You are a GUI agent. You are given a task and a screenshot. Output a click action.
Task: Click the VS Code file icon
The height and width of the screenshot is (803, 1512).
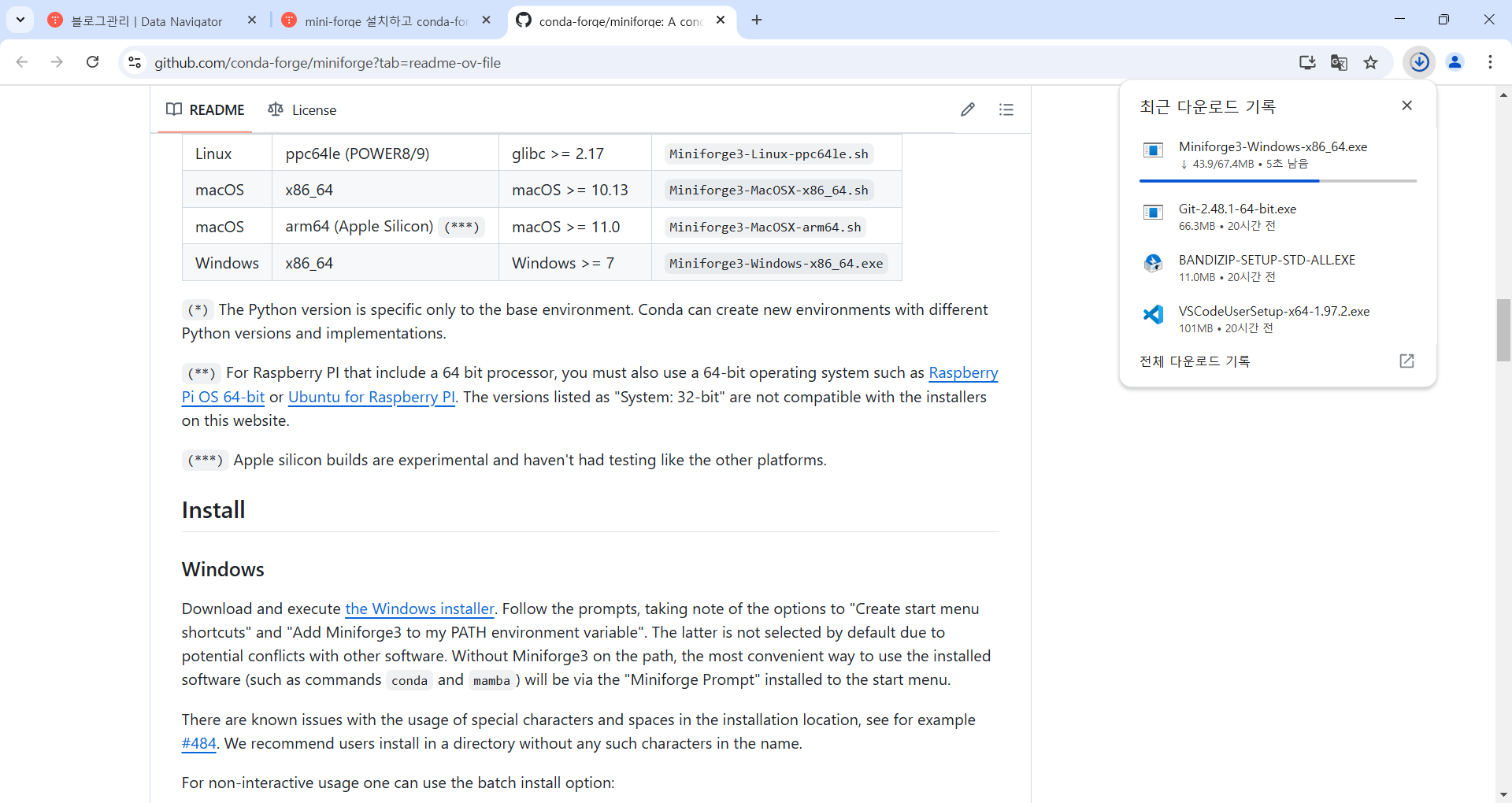click(x=1153, y=315)
